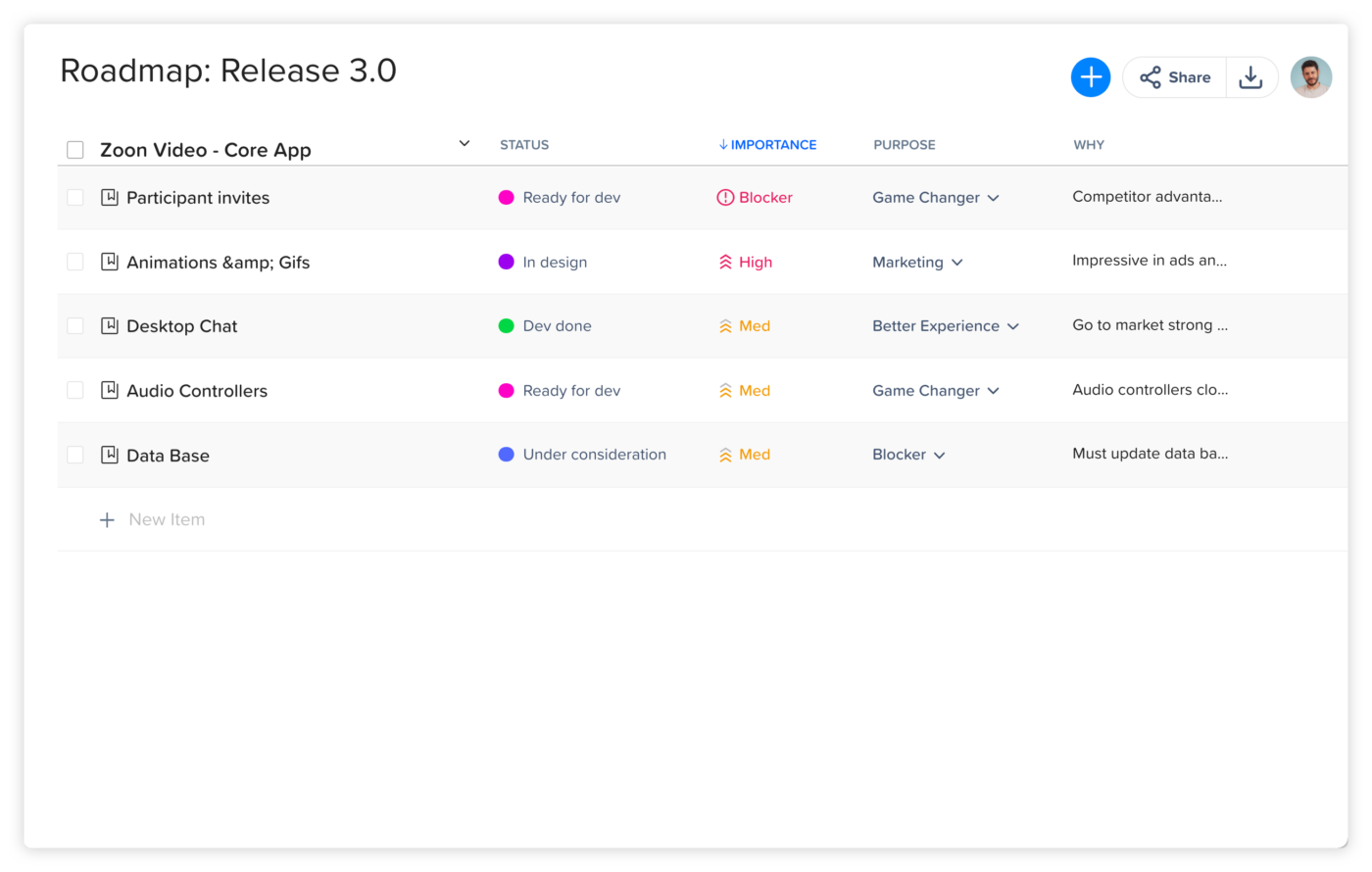Click the Blocker importance icon
Image resolution: width=1372 pixels, height=872 pixels.
point(725,197)
